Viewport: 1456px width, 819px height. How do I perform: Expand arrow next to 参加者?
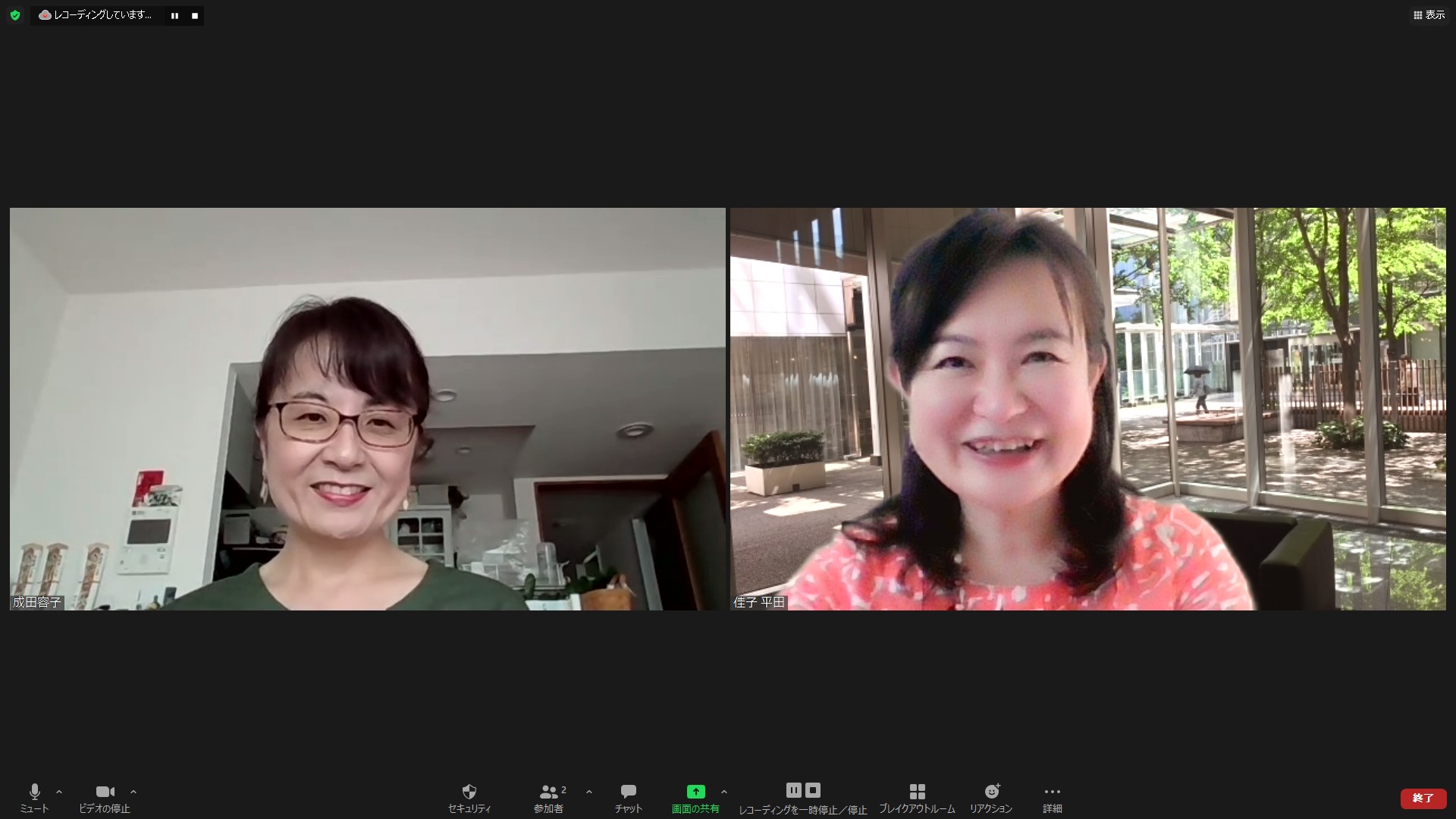coord(589,792)
